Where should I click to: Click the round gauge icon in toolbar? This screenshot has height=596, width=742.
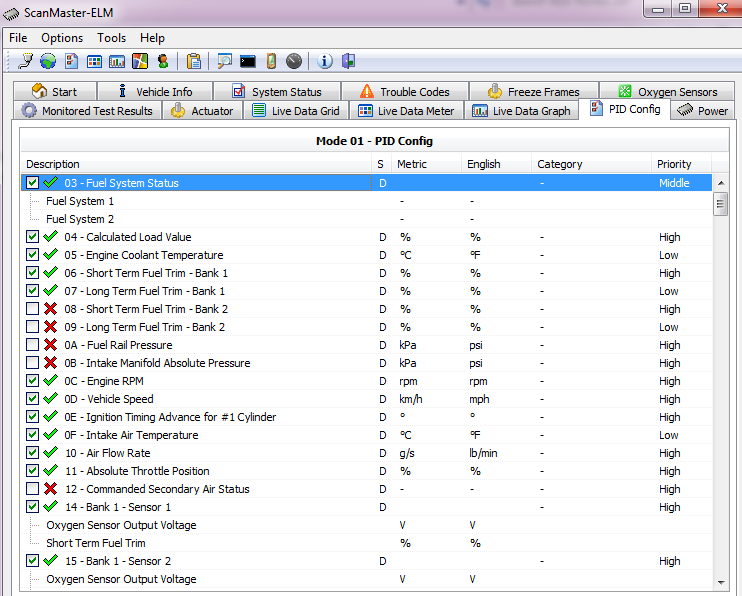click(x=293, y=62)
